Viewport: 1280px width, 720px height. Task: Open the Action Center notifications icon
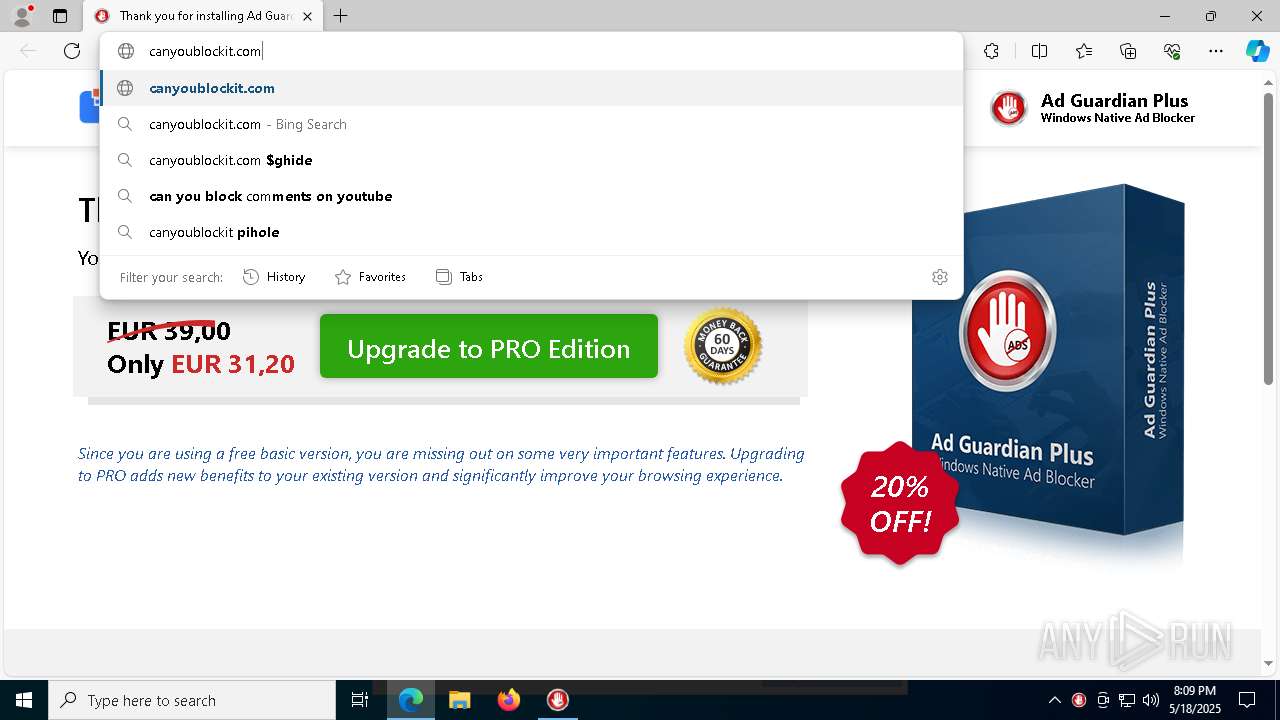pyautogui.click(x=1247, y=700)
